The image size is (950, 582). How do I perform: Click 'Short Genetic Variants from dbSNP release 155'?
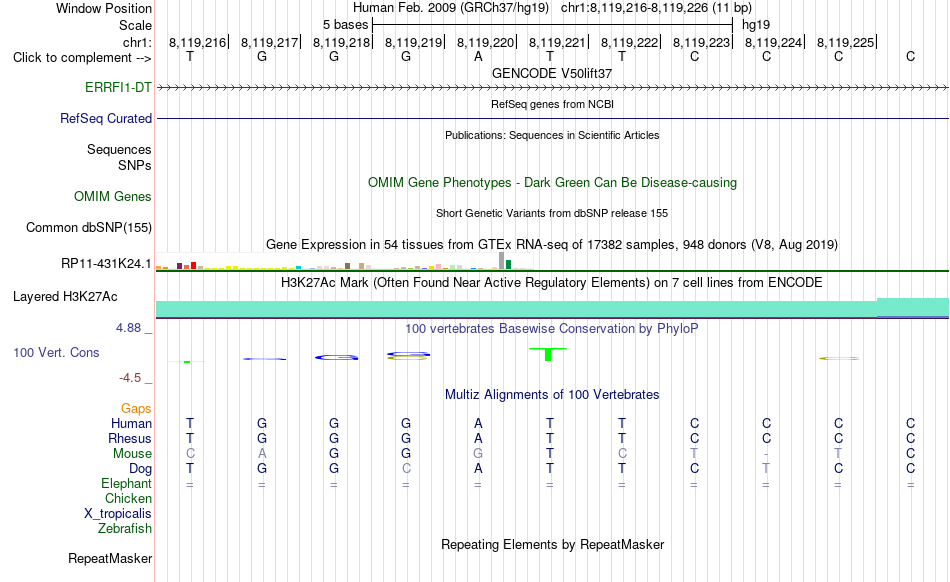click(x=552, y=213)
